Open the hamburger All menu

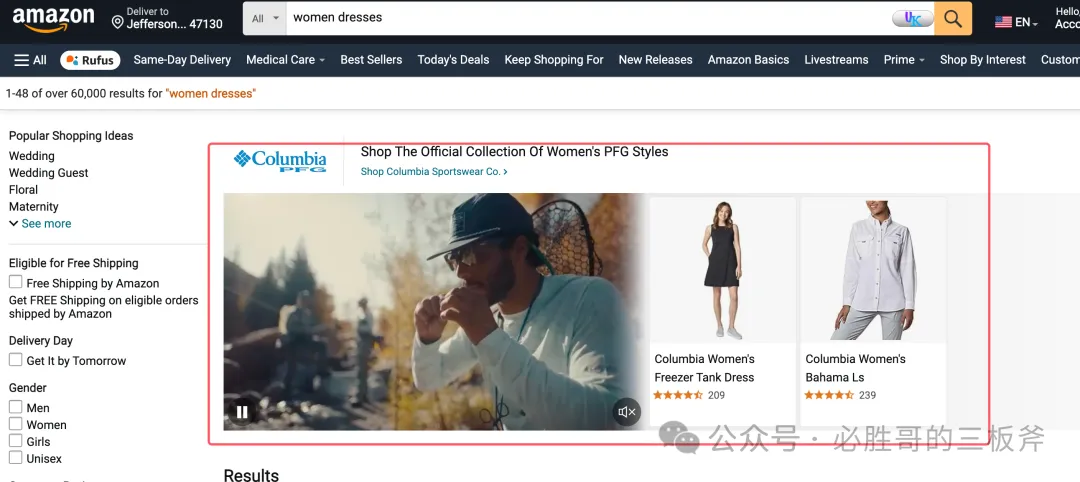(30, 60)
